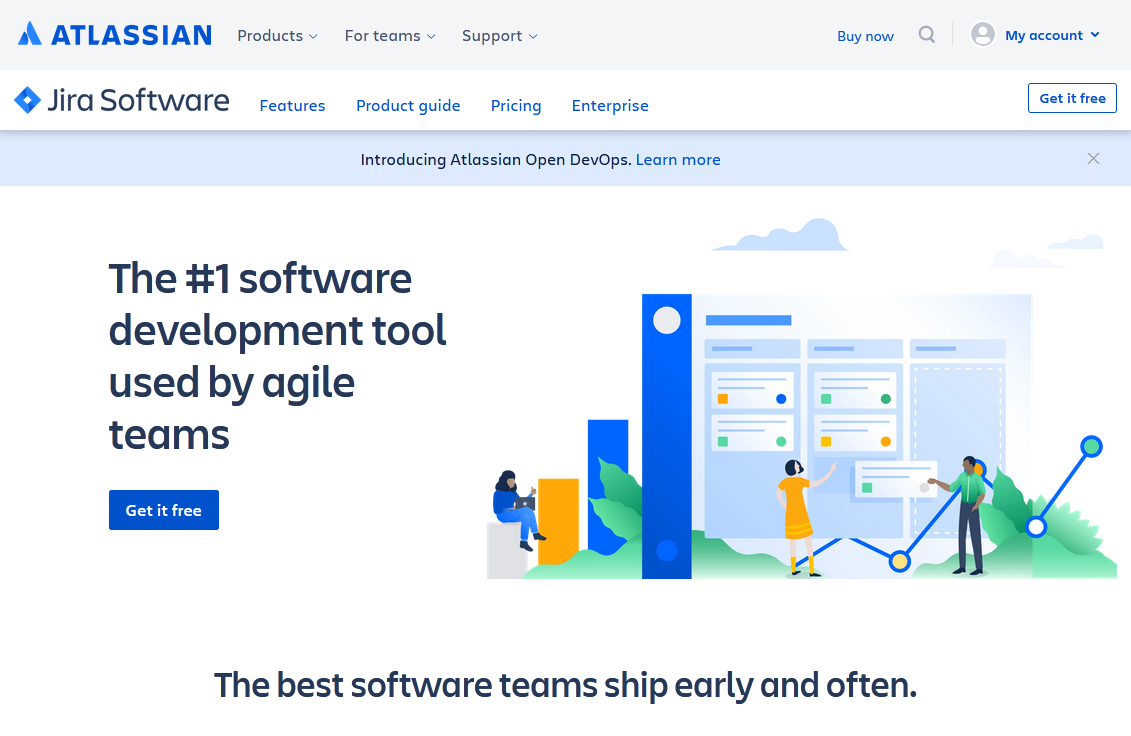The width and height of the screenshot is (1131, 736).
Task: Click the Buy now link
Action: 866,36
